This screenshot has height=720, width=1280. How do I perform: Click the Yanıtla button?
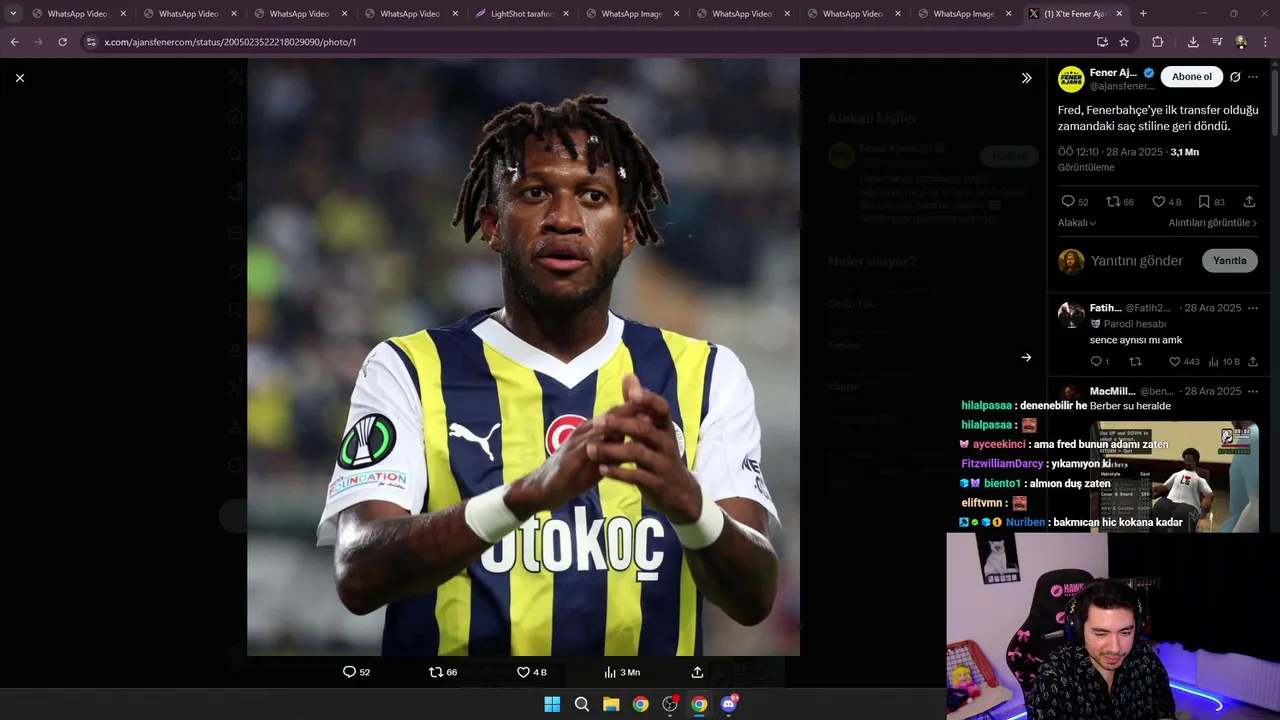coord(1230,261)
